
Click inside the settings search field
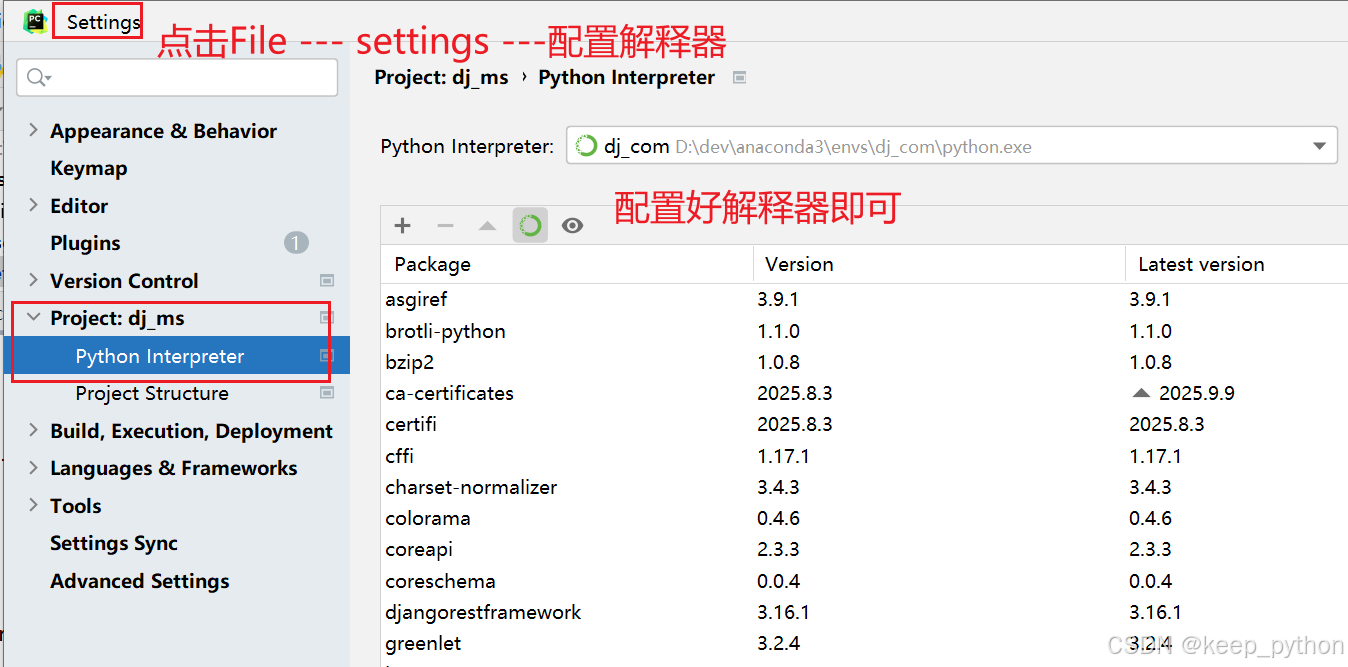click(177, 78)
